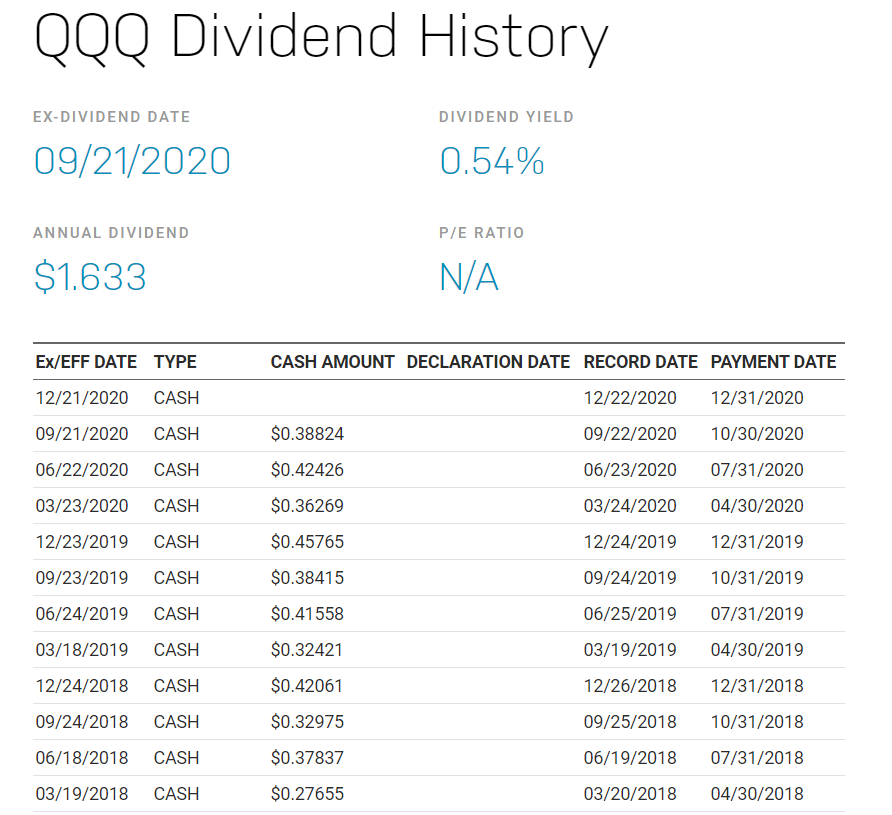
Task: Click record date 09/24/2019
Action: [x=630, y=578]
